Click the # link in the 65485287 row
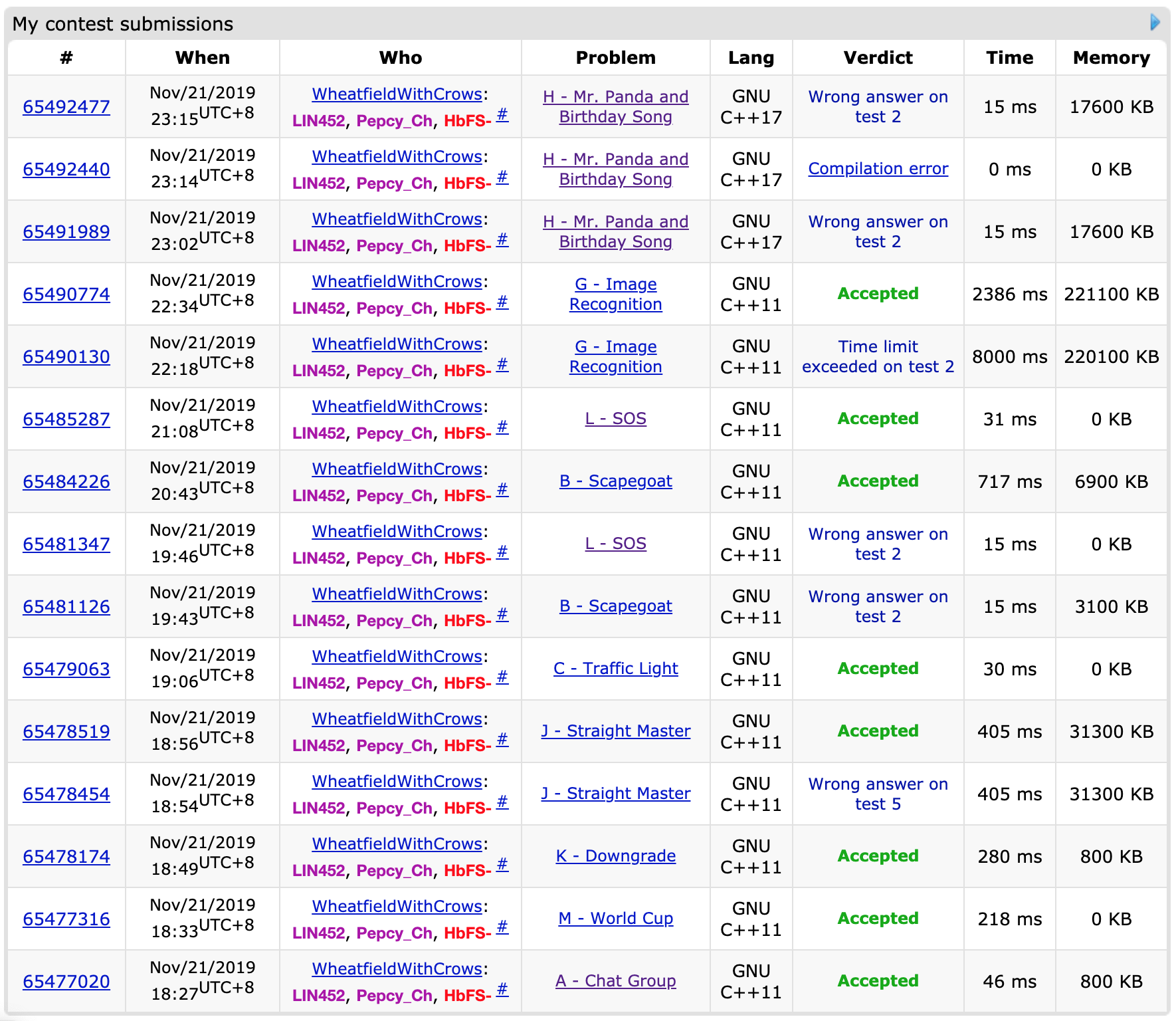 (502, 427)
